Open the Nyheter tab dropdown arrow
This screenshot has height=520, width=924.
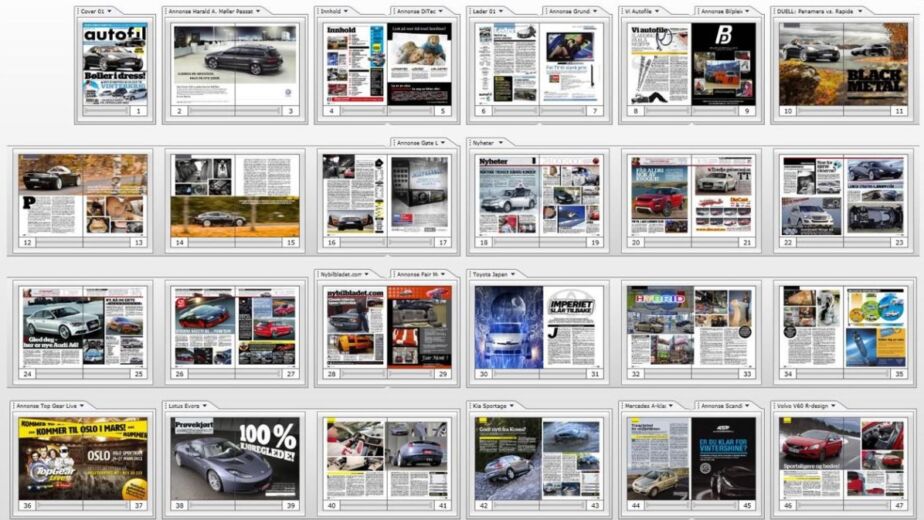pos(501,143)
